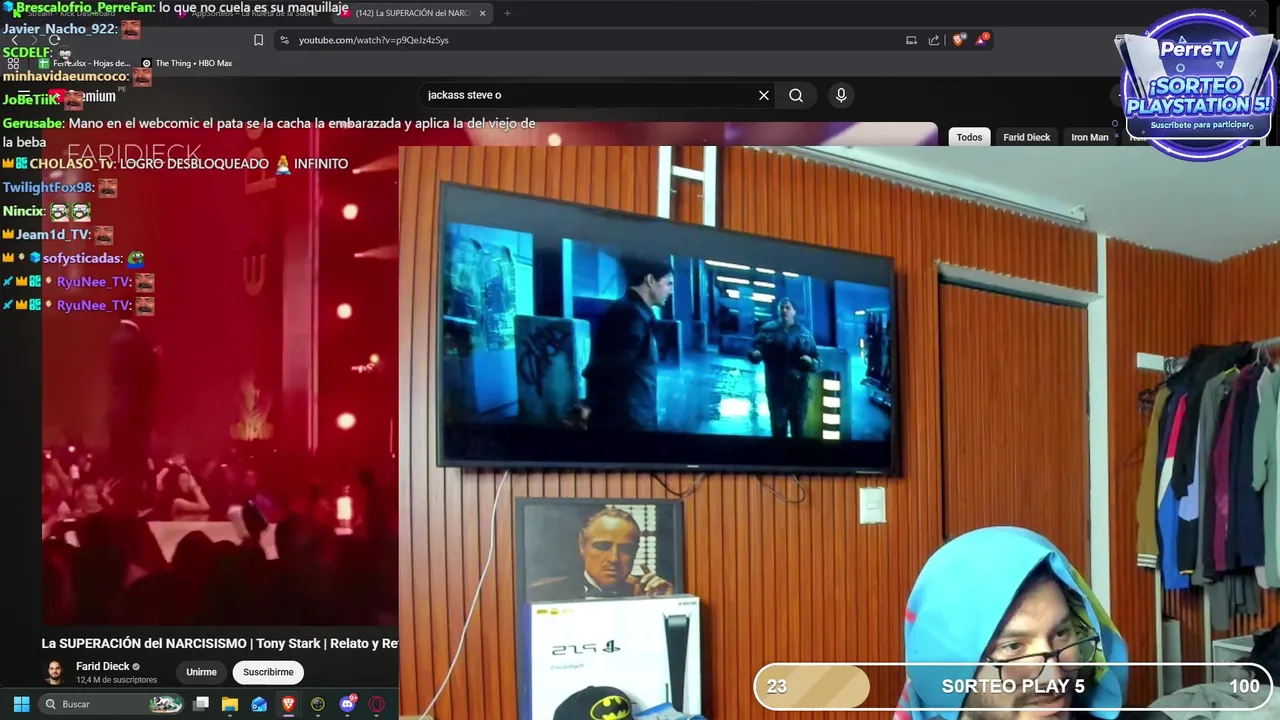Share this page from the address bar

934,40
